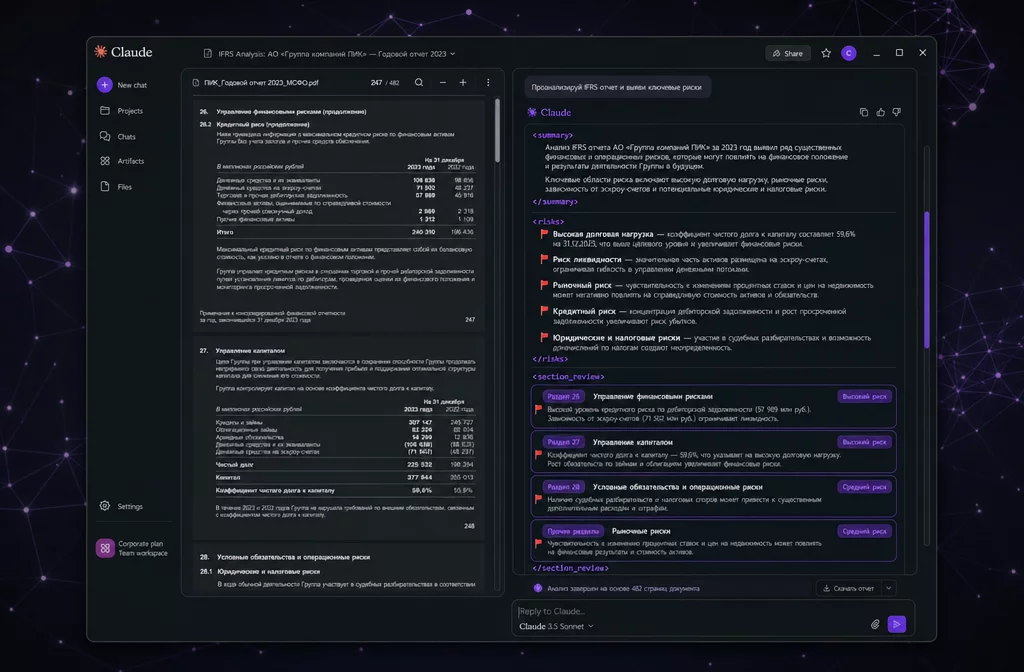Open the Управление финансовыми рисками review card
Viewport: 1024px width, 672px height.
point(713,406)
